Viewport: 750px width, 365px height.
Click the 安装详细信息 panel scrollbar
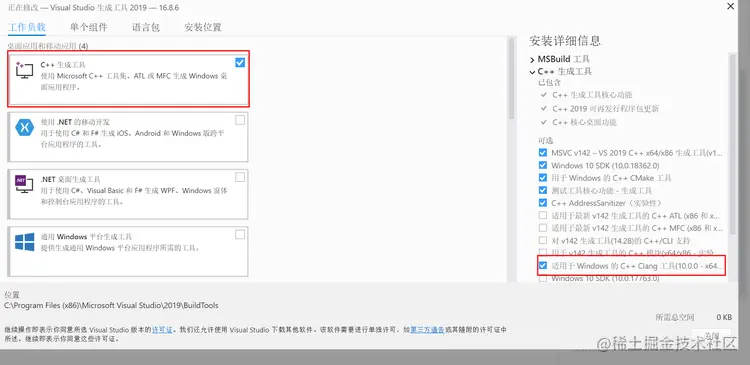(x=732, y=144)
